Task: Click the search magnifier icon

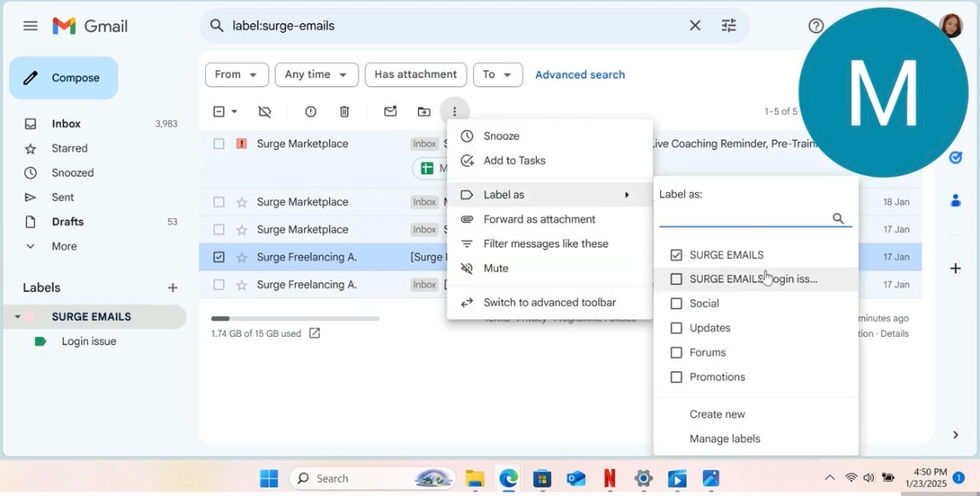Action: tap(216, 26)
